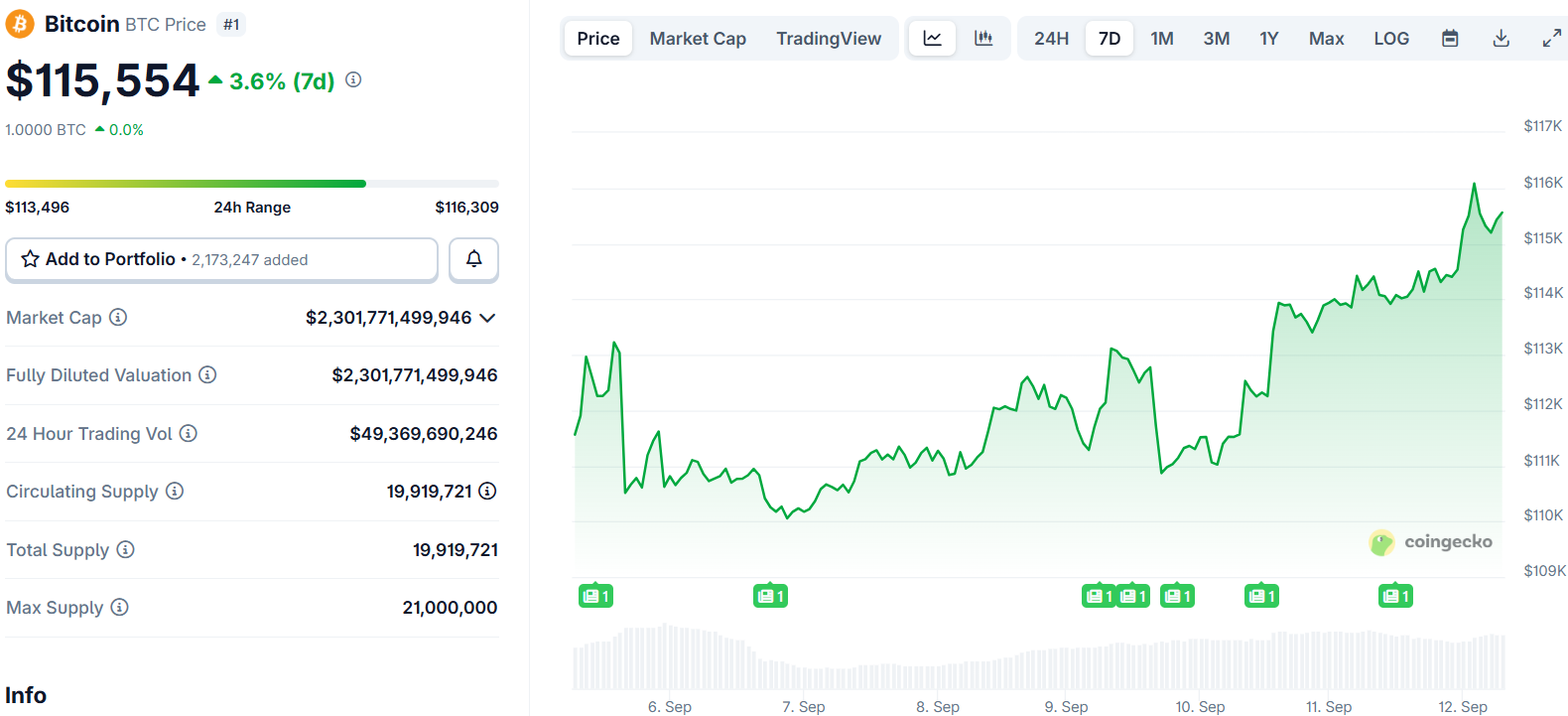Open Total Supply info icon
Image resolution: width=1568 pixels, height=716 pixels.
tap(125, 550)
